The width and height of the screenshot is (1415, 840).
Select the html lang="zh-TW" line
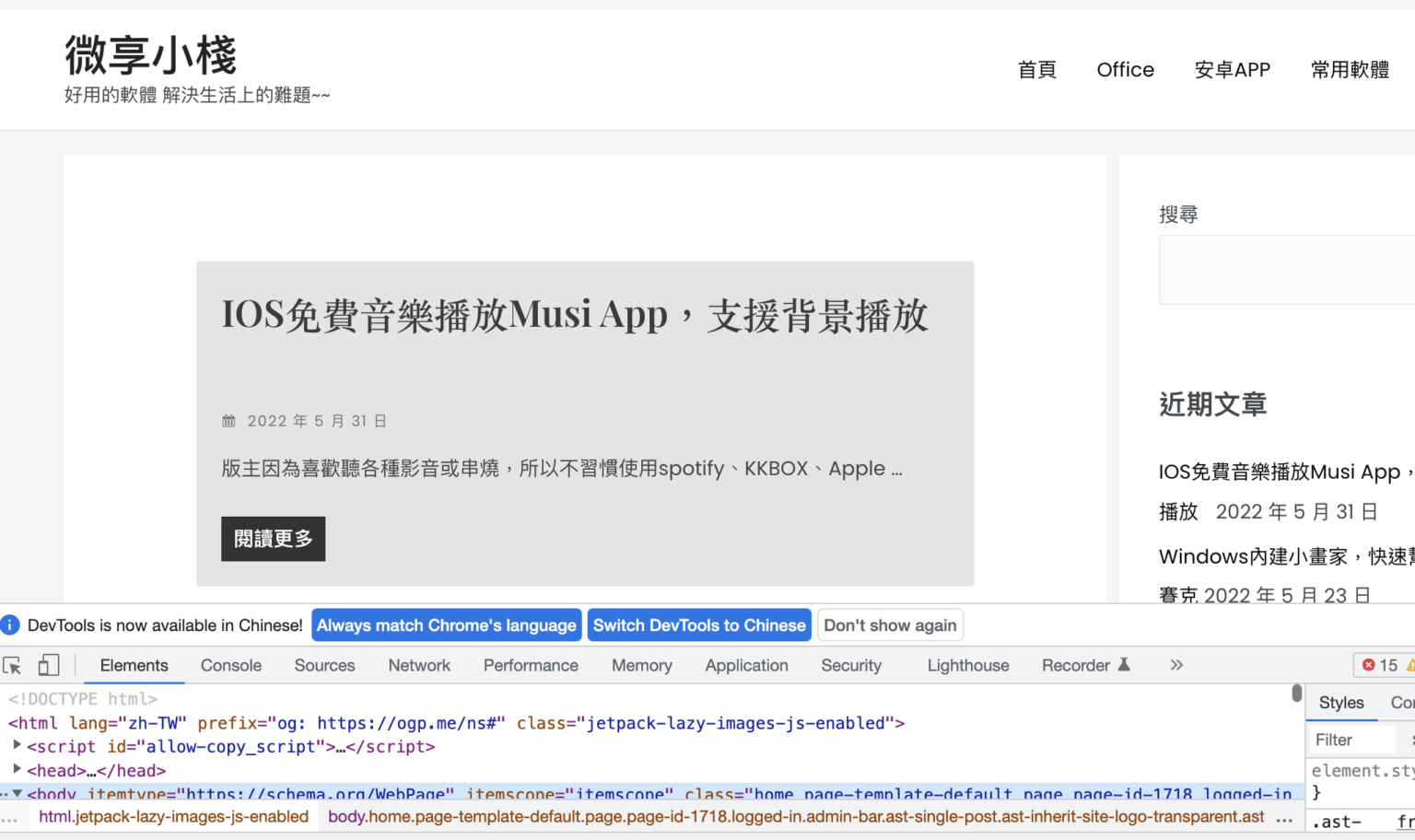tap(457, 723)
